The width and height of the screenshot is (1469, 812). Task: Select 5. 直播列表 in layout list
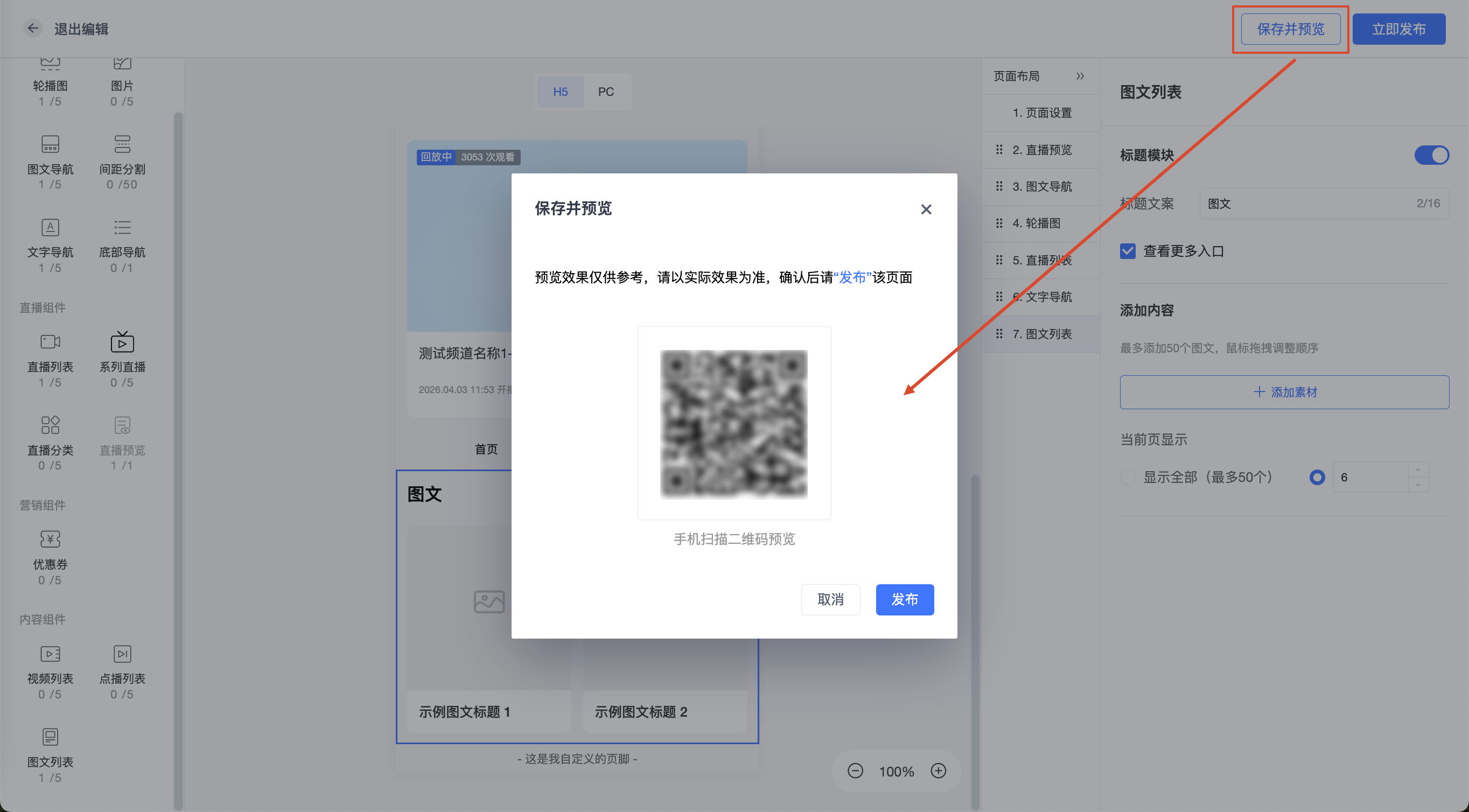pyautogui.click(x=1040, y=260)
